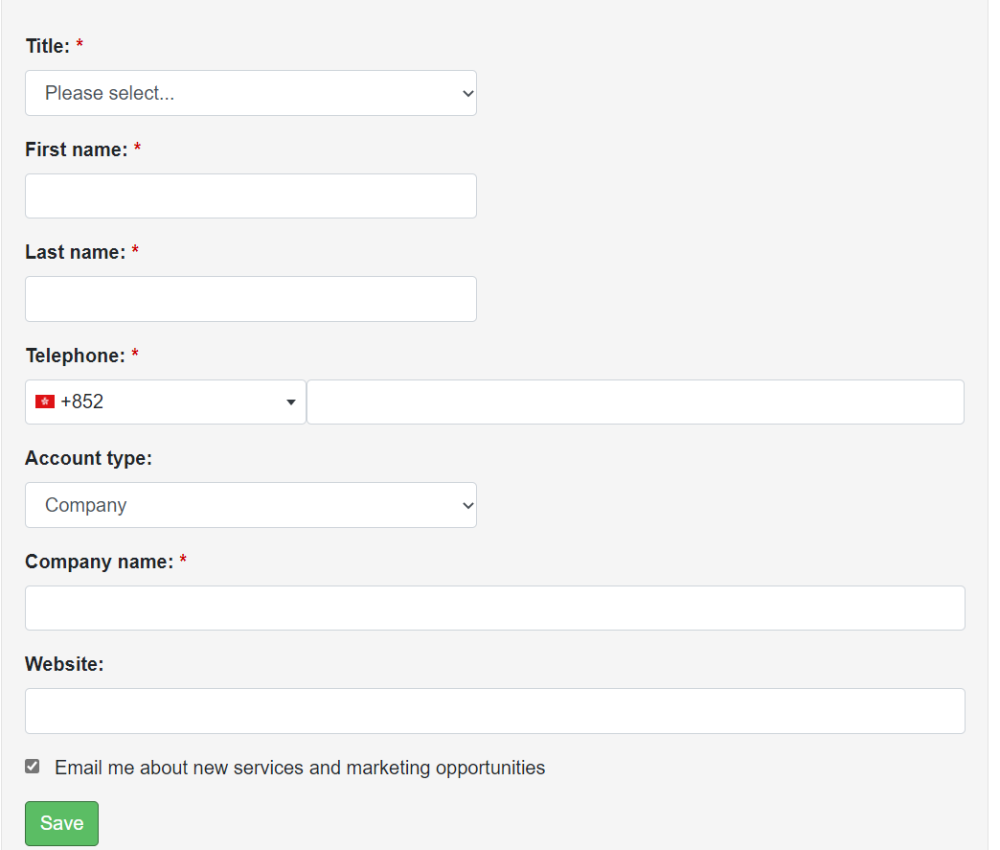Image resolution: width=1000 pixels, height=850 pixels.
Task: Focus the First name text field
Action: click(250, 196)
